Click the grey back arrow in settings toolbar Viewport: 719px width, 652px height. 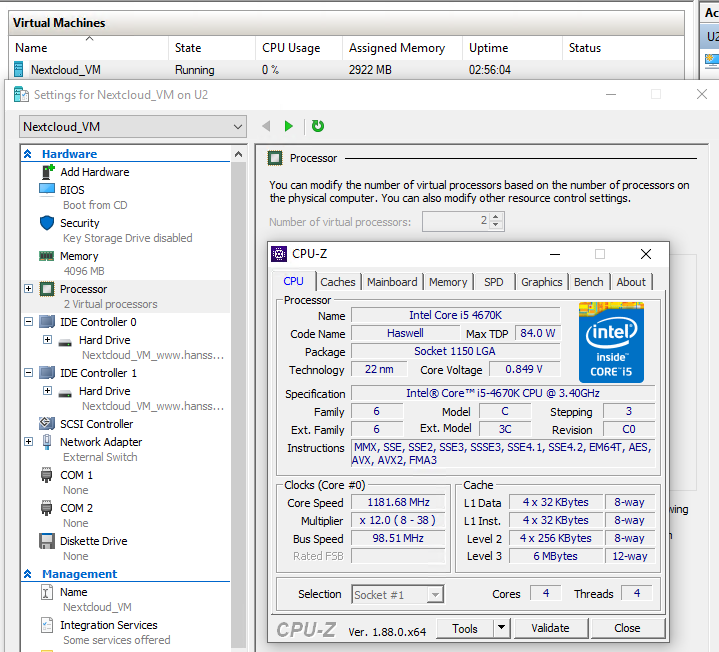click(266, 126)
